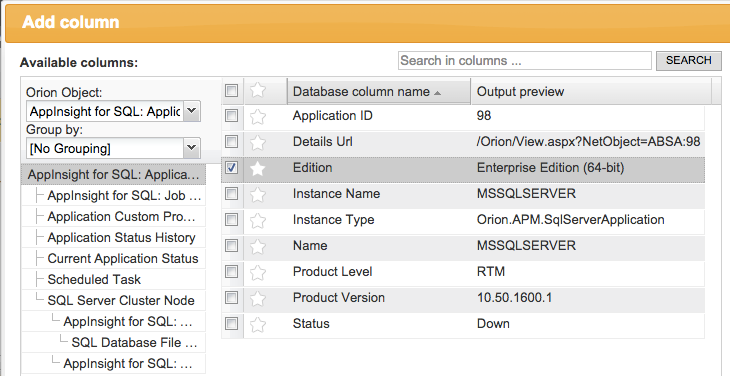Click the Product Level column name
The width and height of the screenshot is (730, 376).
click(x=332, y=272)
